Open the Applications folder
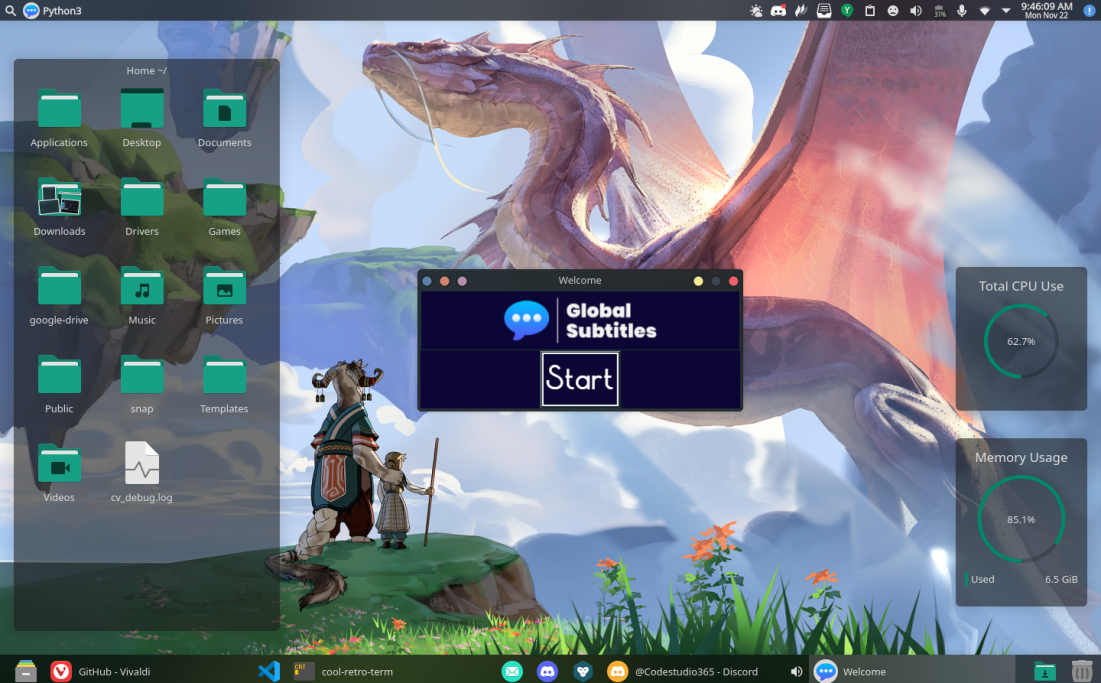Image resolution: width=1101 pixels, height=683 pixels. click(x=59, y=118)
